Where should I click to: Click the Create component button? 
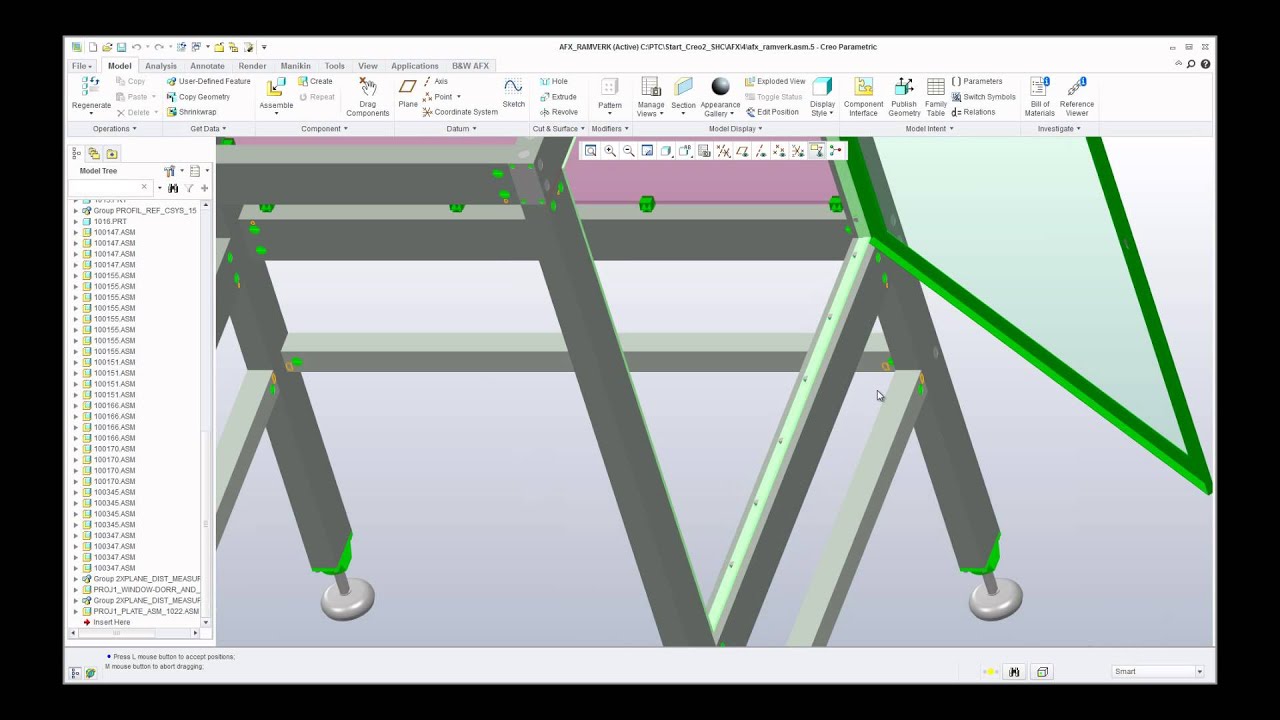(x=315, y=81)
